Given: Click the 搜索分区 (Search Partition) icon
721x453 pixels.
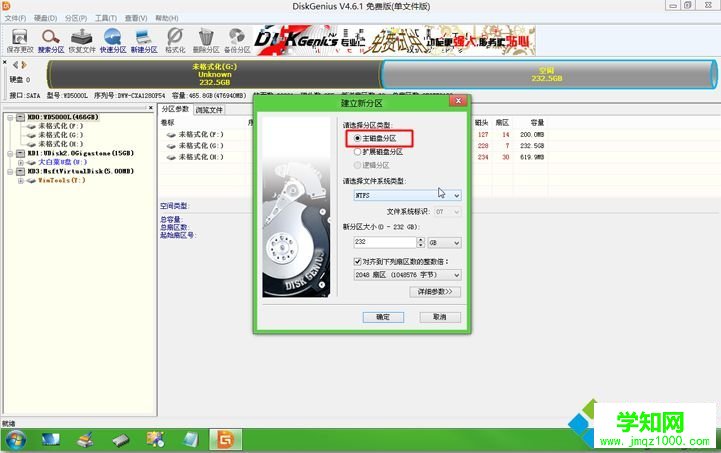Looking at the screenshot, I should [x=51, y=40].
